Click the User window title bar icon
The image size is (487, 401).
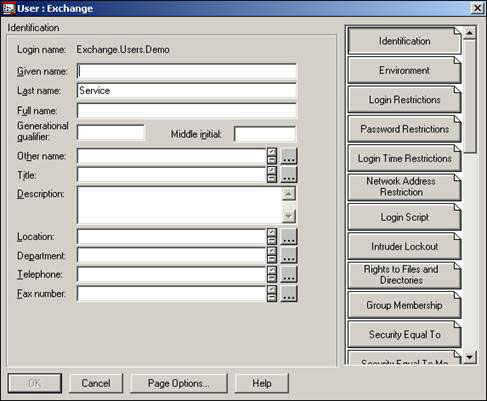tap(8, 8)
